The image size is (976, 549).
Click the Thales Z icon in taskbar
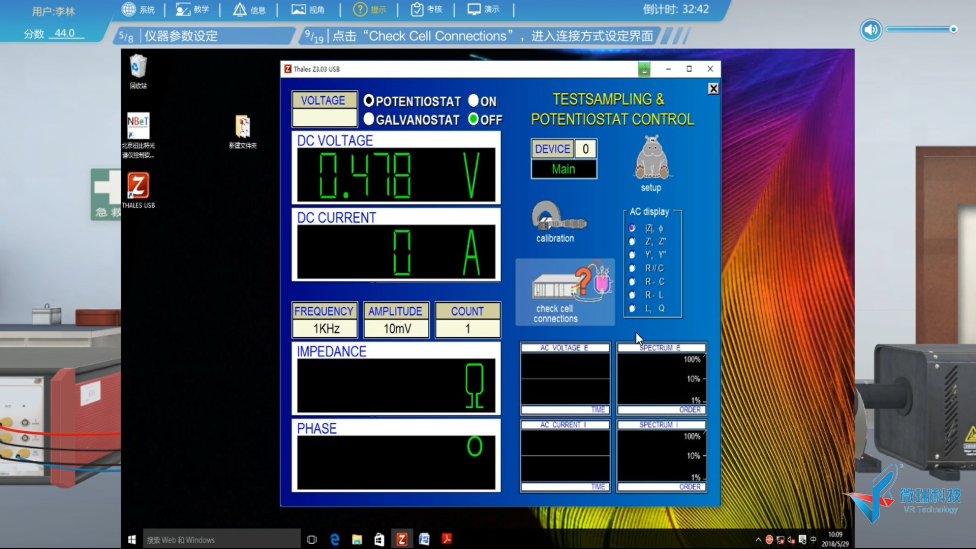pyautogui.click(x=401, y=540)
